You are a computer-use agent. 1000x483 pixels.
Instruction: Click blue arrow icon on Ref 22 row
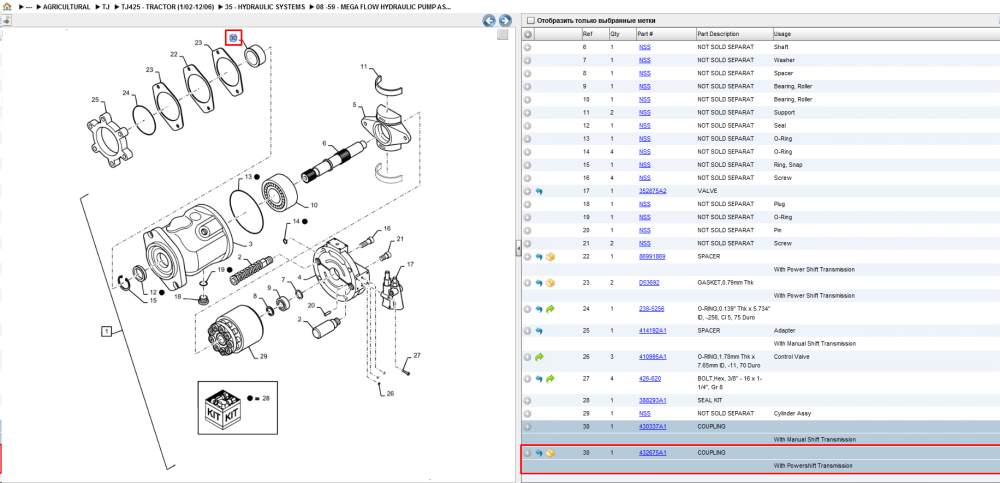point(538,256)
